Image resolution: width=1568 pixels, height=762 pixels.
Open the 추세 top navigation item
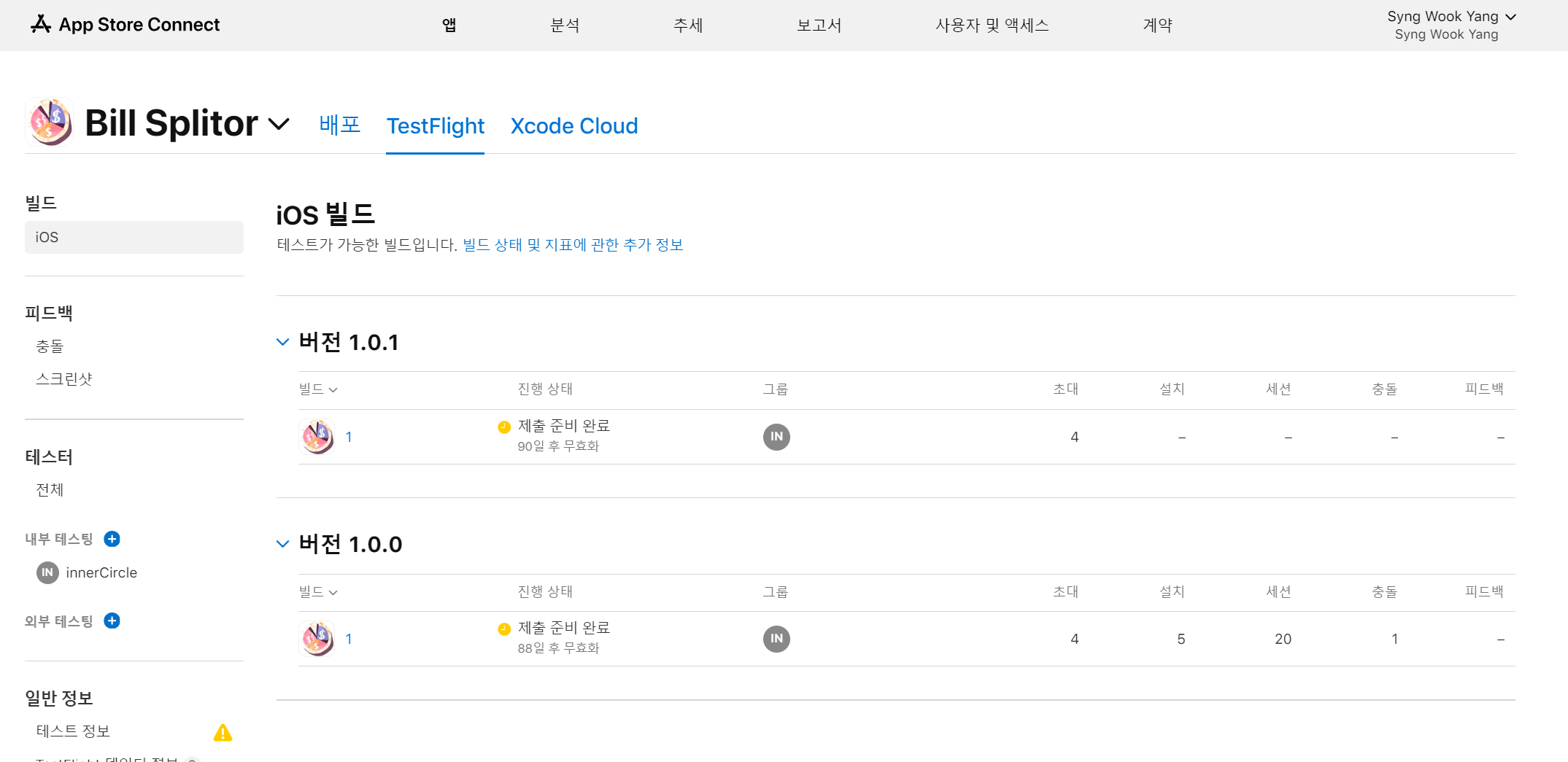pyautogui.click(x=688, y=26)
